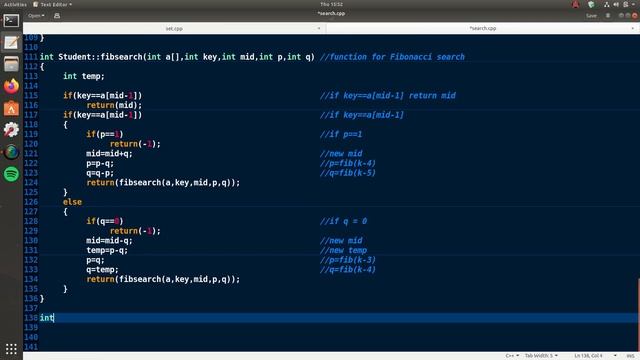Click the vertical scrollbar in the editor
Viewport: 640px width, 360px height.
(x=638, y=314)
